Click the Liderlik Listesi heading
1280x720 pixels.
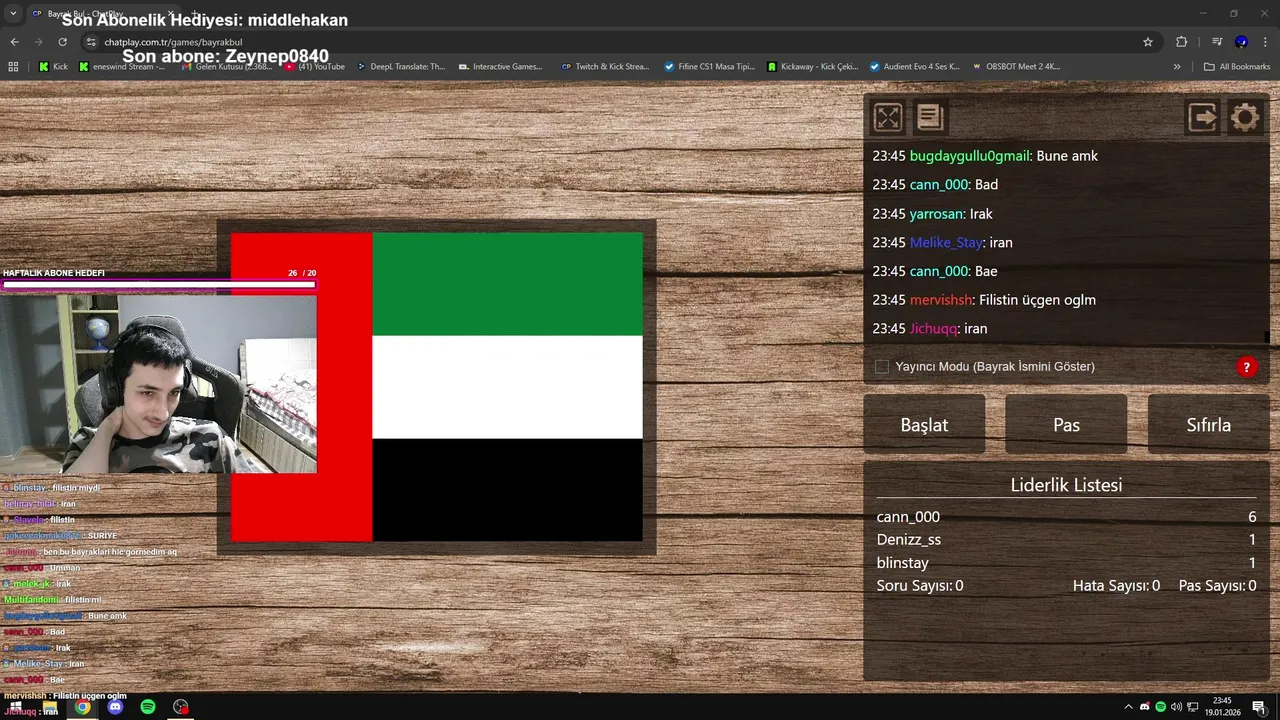(1066, 485)
